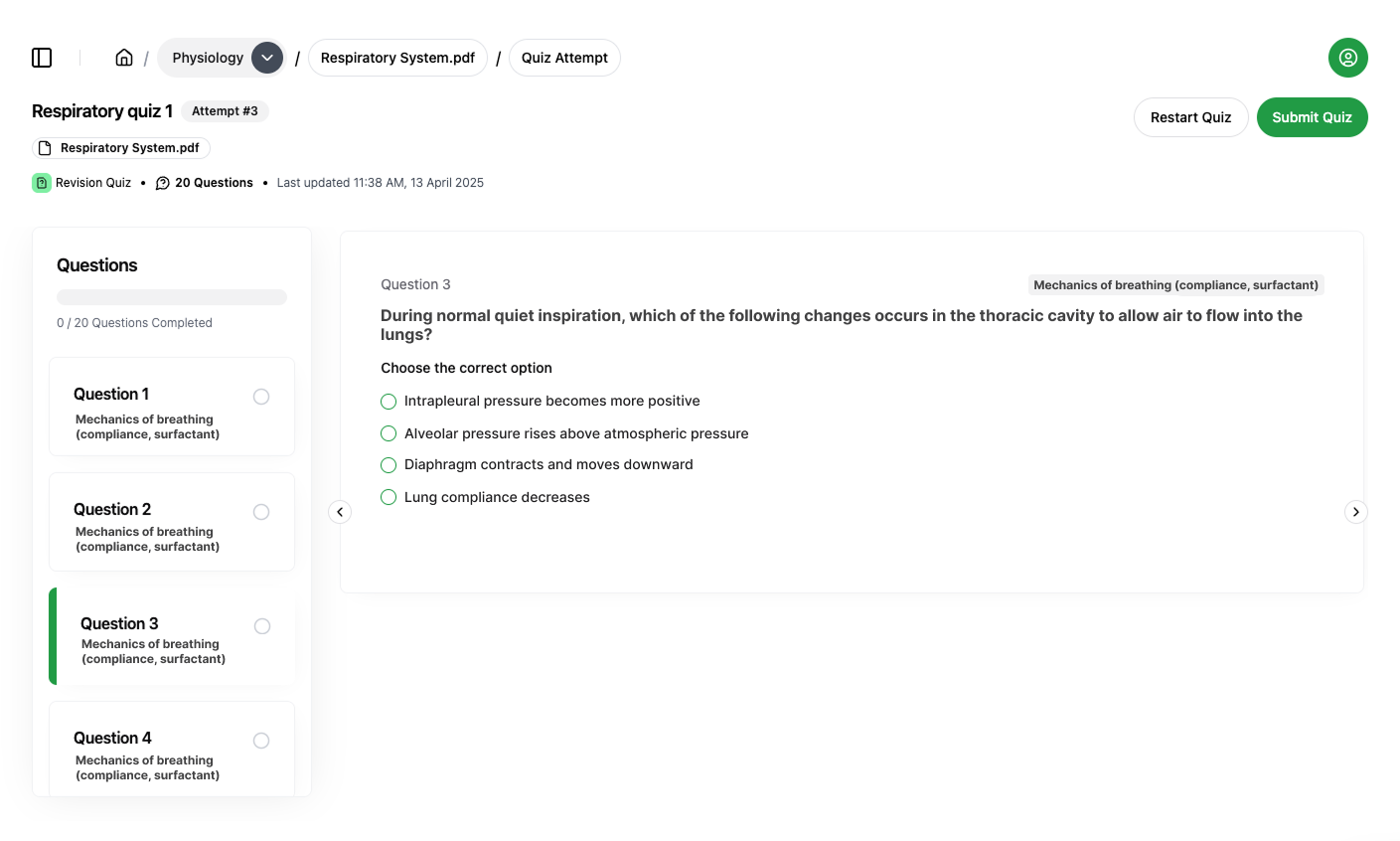Click the Restart Quiz button
This screenshot has width=1400, height=841.
tap(1190, 117)
